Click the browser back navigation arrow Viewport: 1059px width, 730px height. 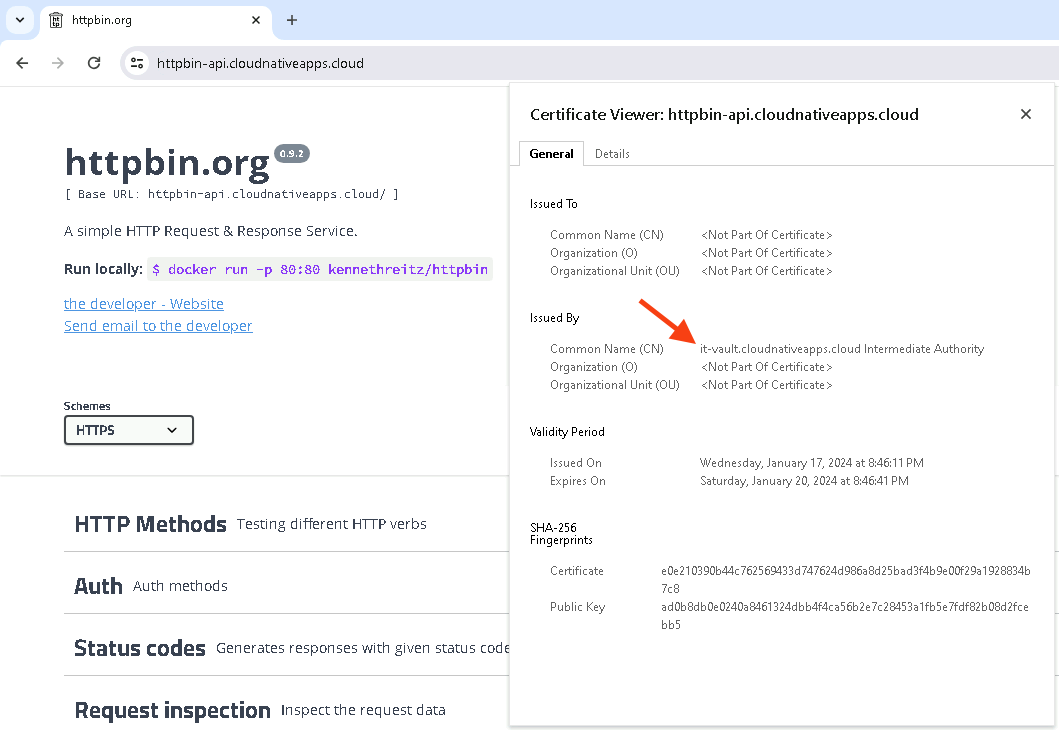click(x=22, y=62)
